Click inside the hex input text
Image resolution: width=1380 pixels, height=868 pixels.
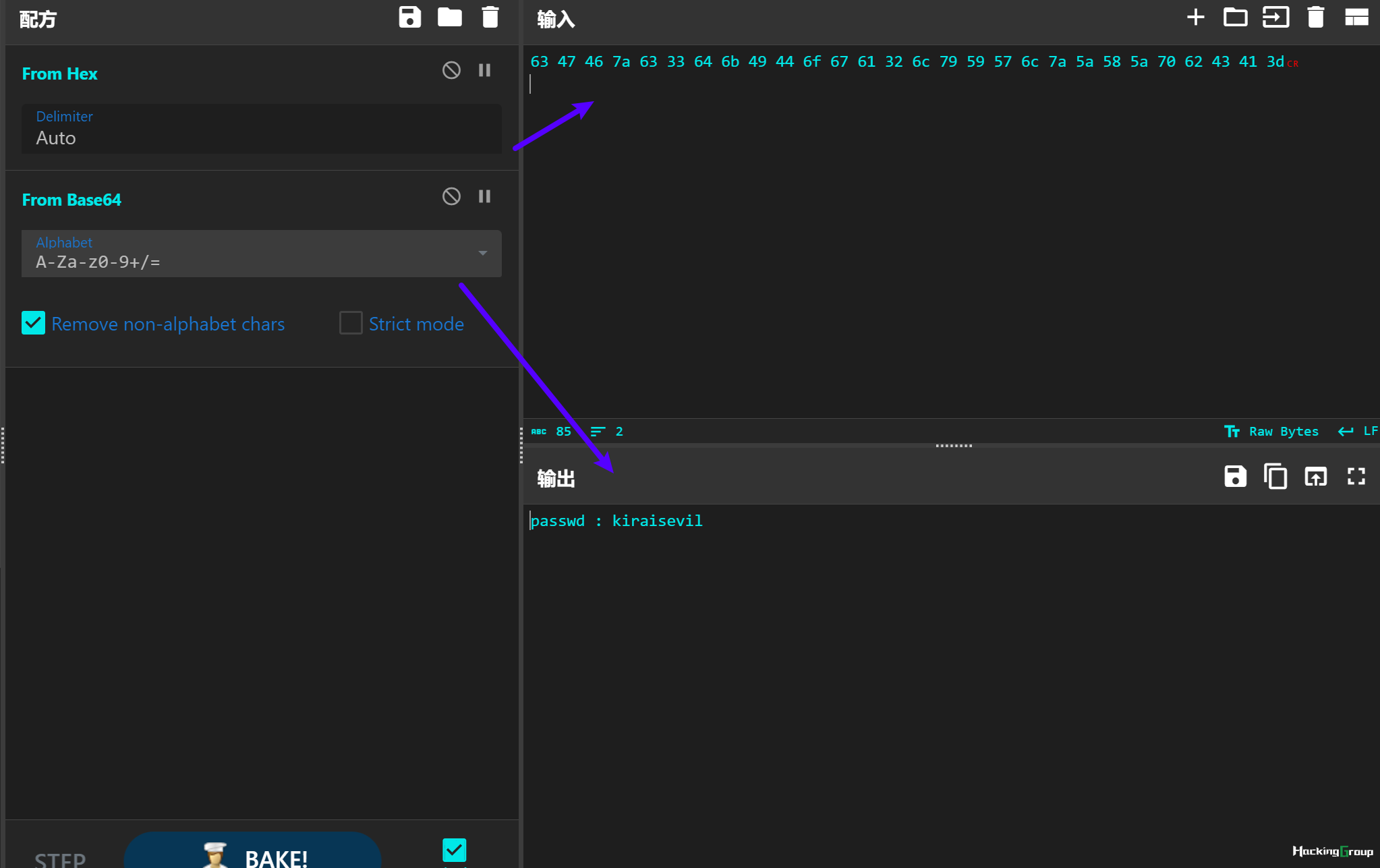point(907,62)
